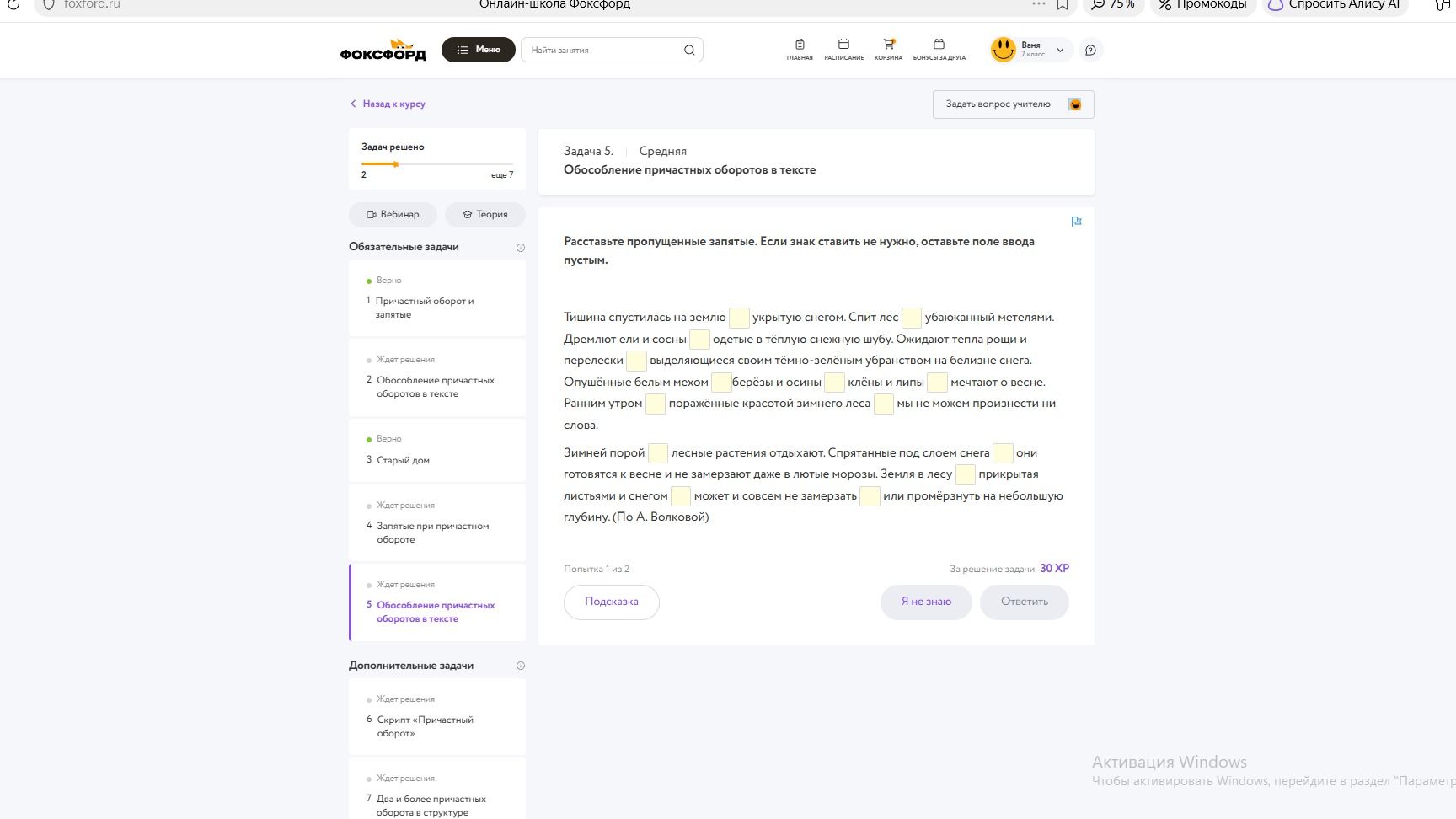Open the Главная icon
The image size is (1456, 819).
800,50
